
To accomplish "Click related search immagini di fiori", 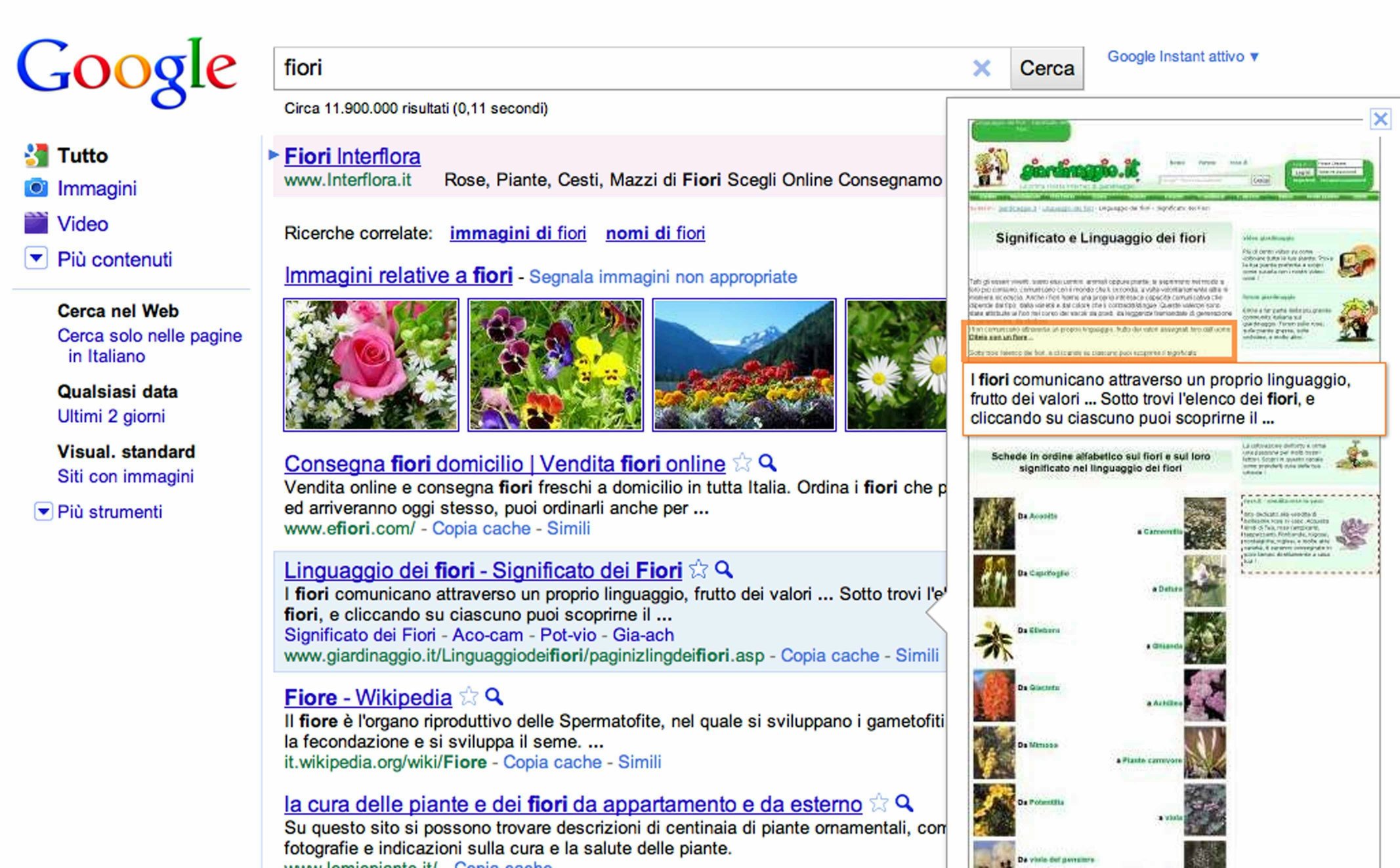I will pos(518,233).
